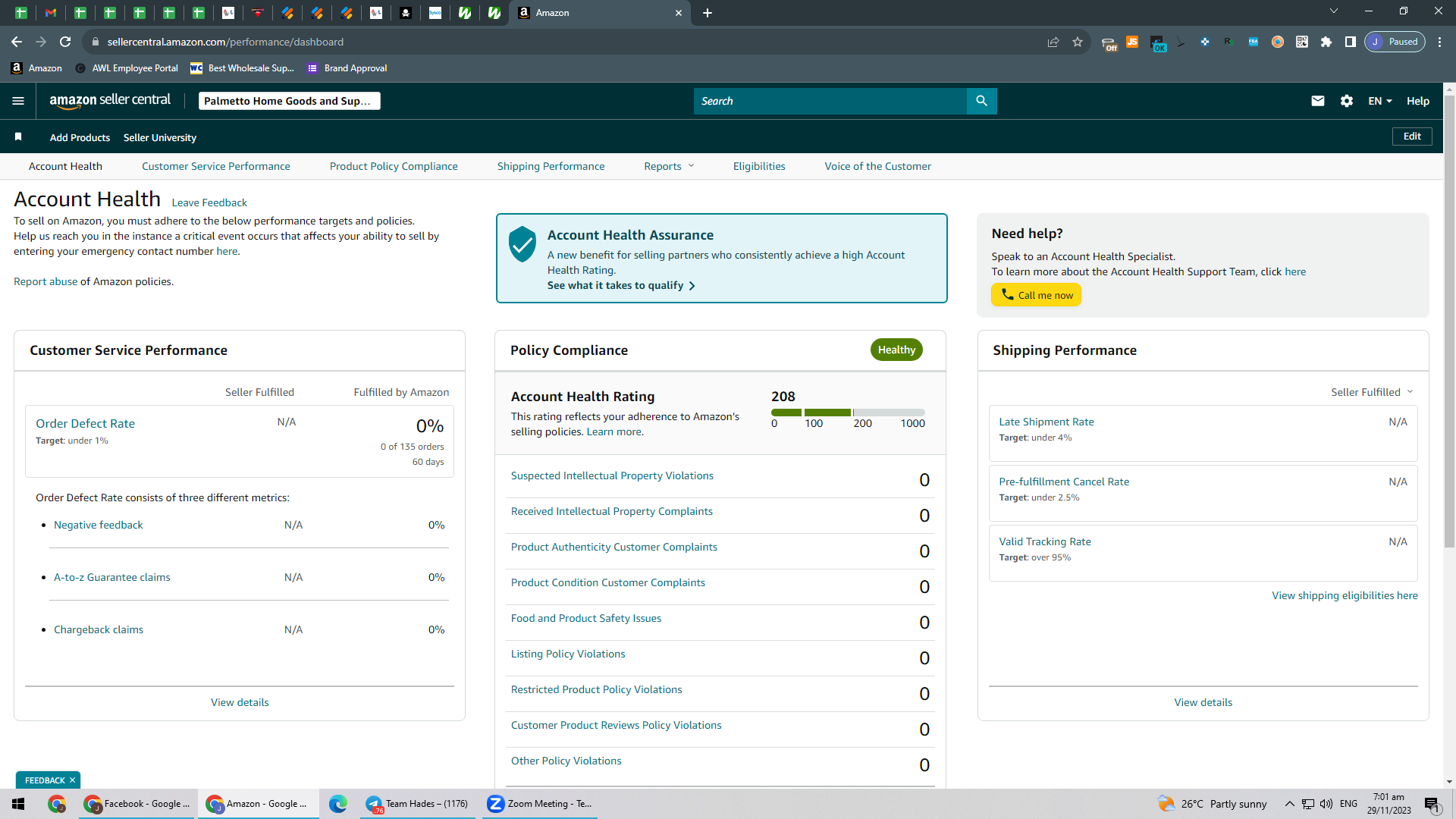Open the Seller Central hamburger menu
Image resolution: width=1456 pixels, height=819 pixels.
(x=18, y=101)
